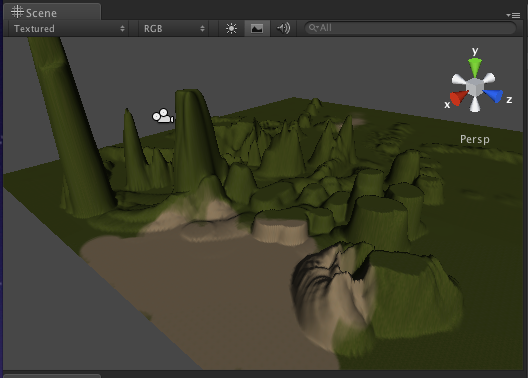Toggle the skybox and effects image icon

(257, 29)
